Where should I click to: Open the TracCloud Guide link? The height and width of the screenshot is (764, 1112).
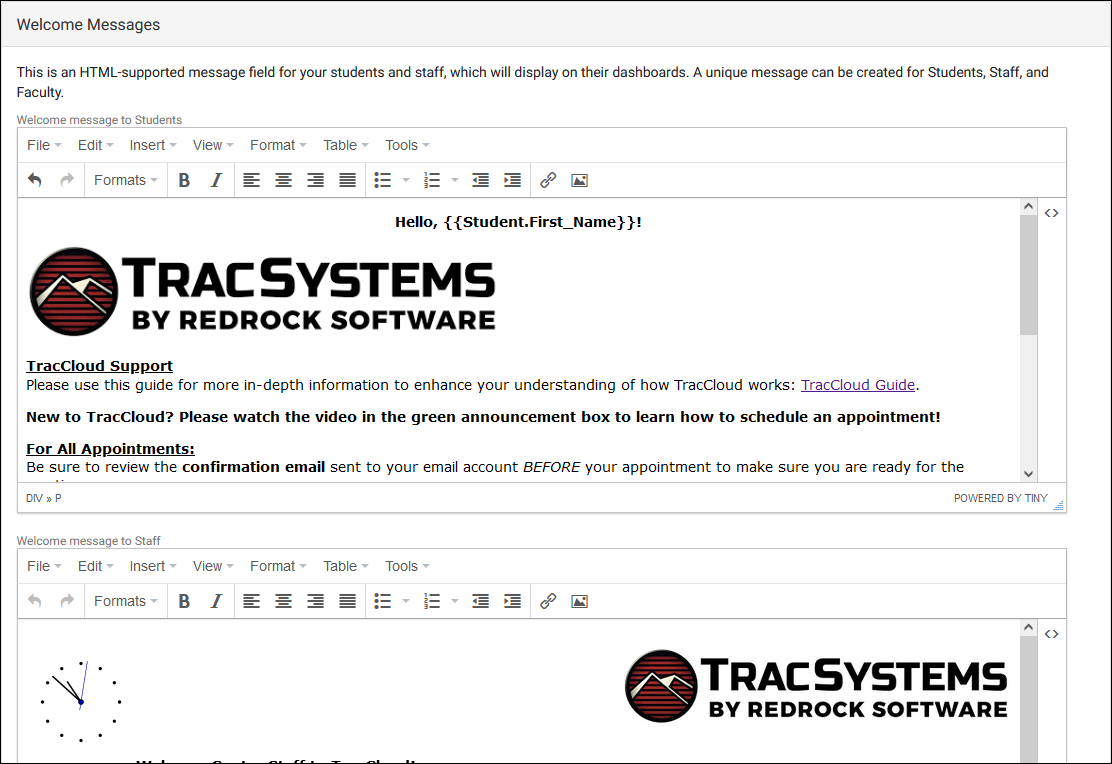coord(858,385)
